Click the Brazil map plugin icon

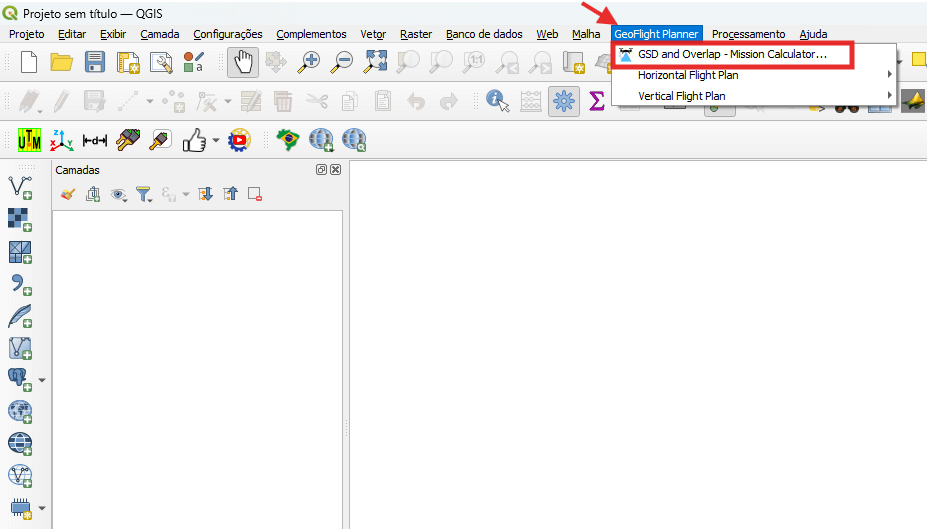(289, 140)
